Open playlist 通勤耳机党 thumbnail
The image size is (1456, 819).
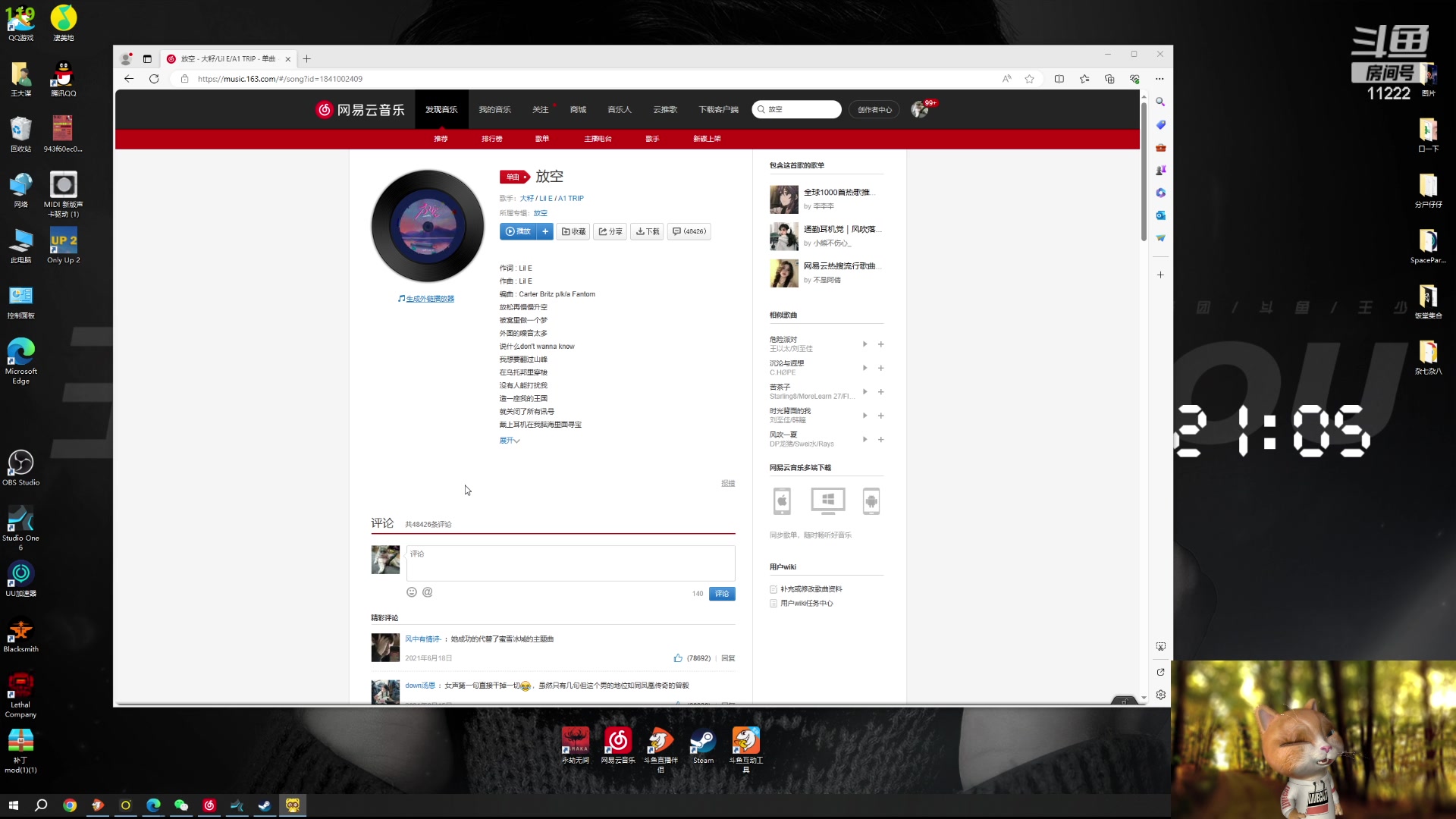784,237
